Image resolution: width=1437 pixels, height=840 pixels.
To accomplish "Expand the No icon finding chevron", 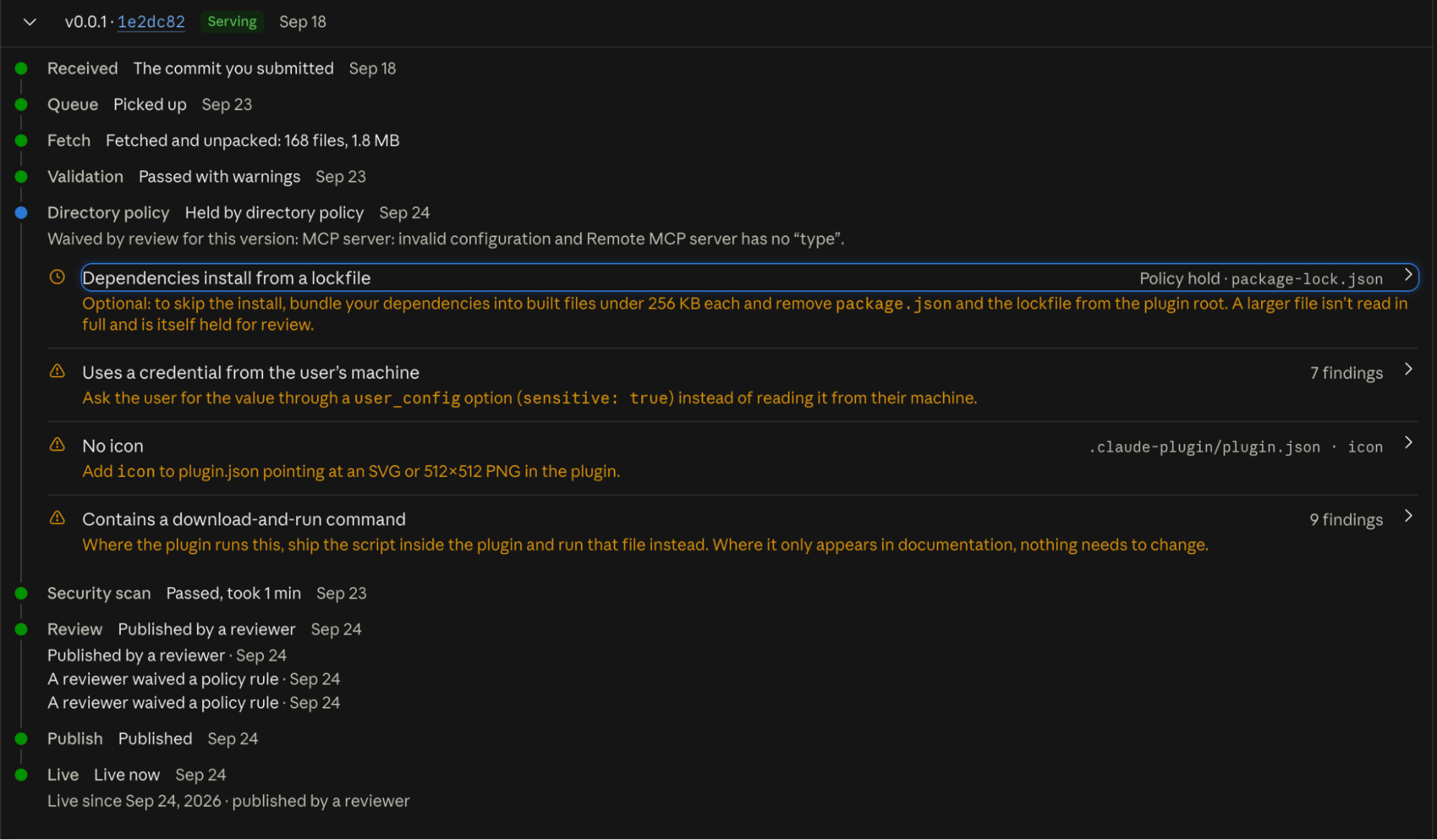I will (x=1408, y=443).
